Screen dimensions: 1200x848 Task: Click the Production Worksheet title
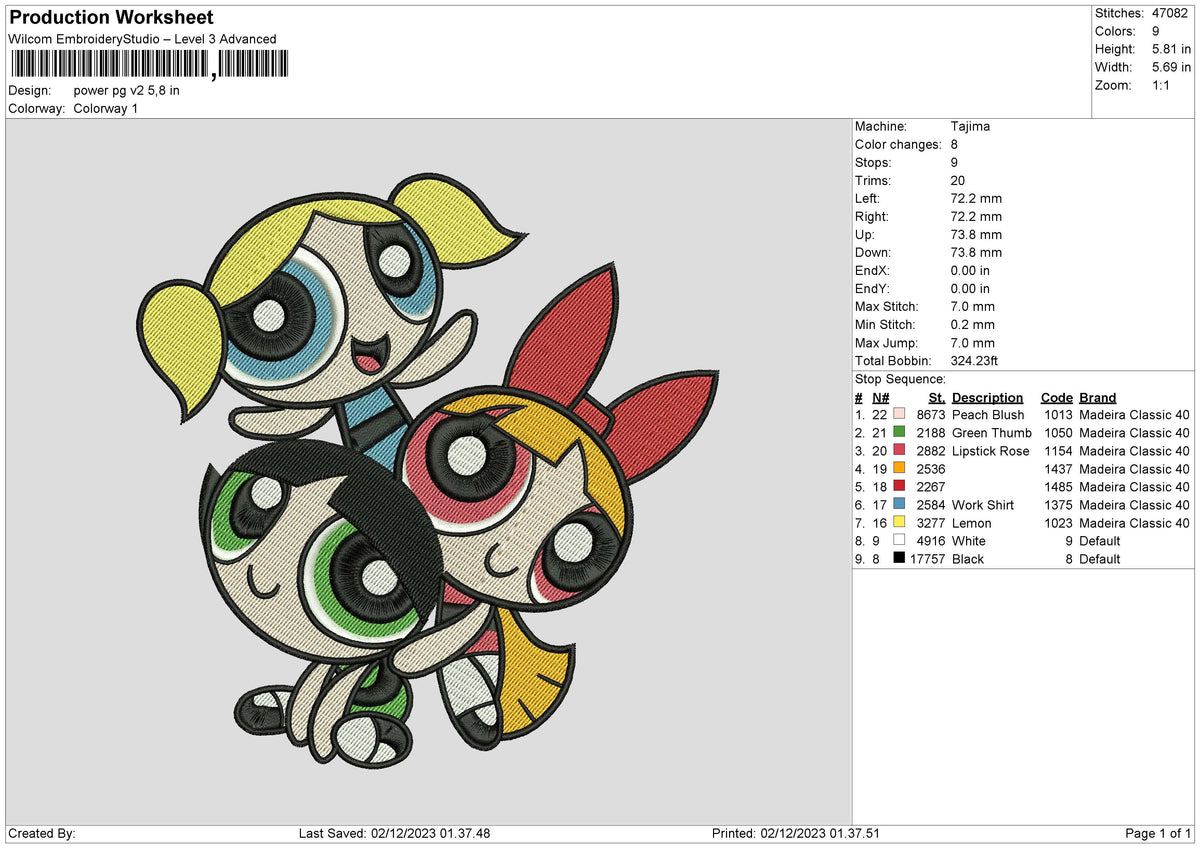pos(111,18)
